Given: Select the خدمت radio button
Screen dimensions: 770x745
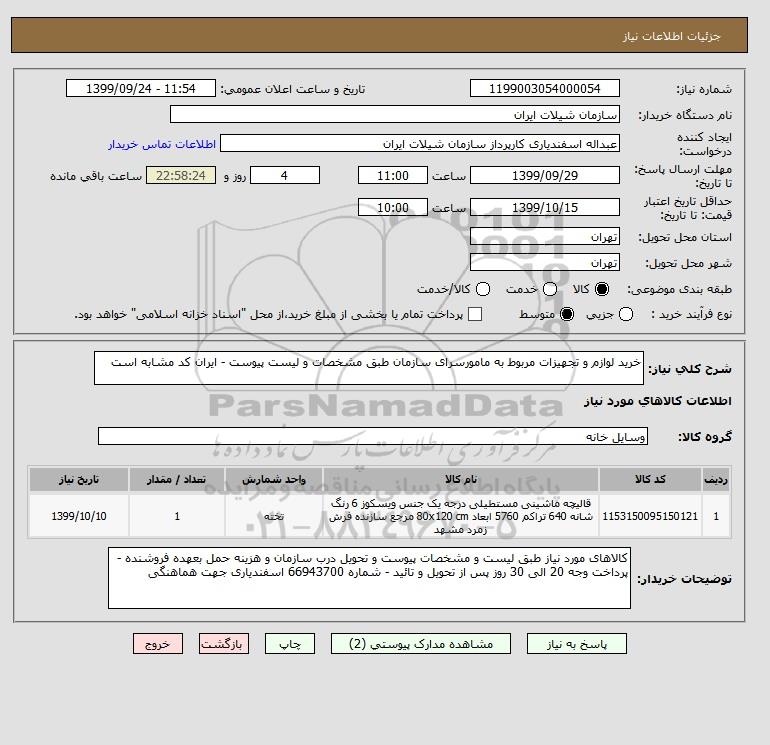Looking at the screenshot, I should (550, 289).
